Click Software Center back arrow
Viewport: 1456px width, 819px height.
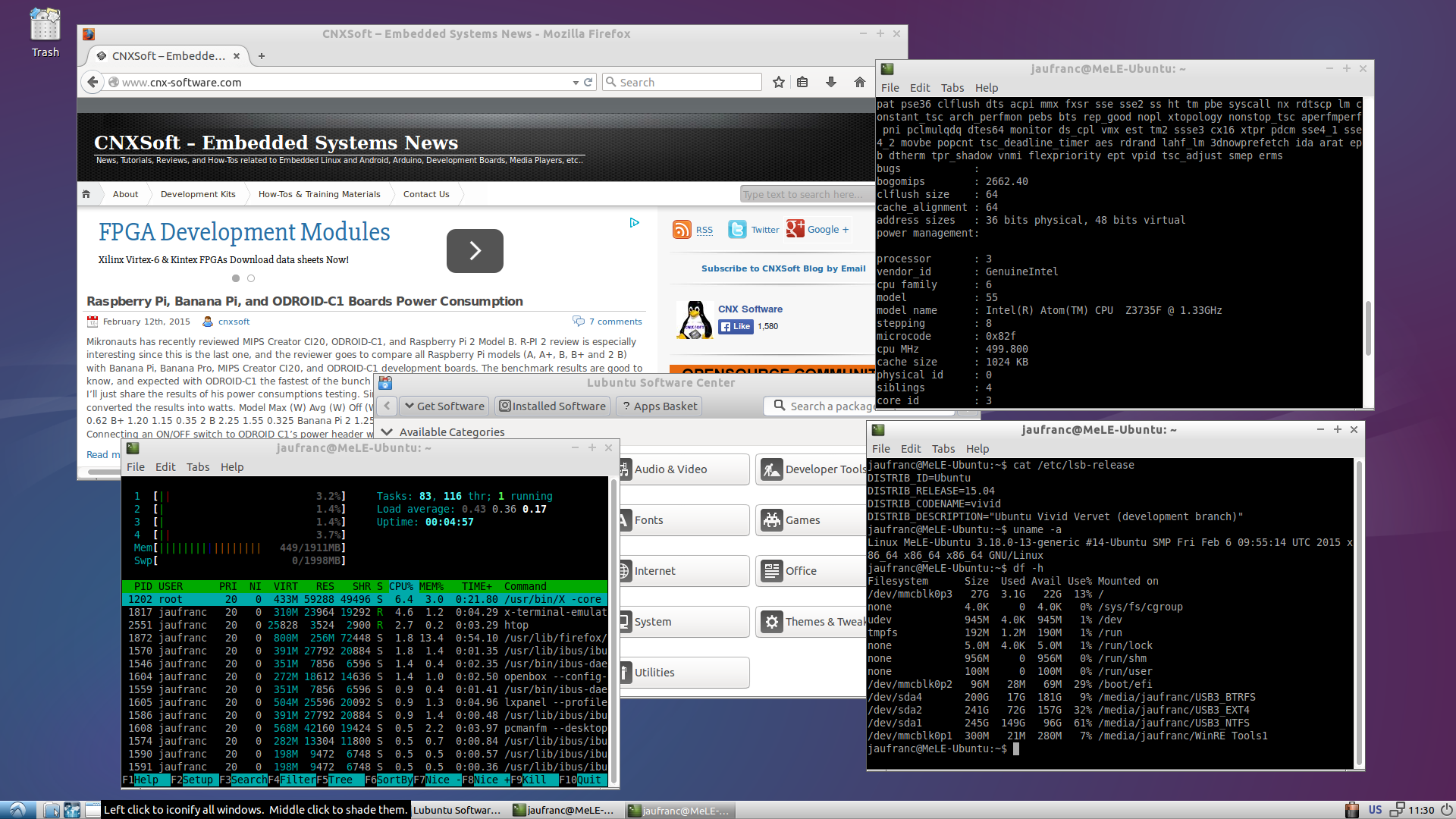[387, 406]
